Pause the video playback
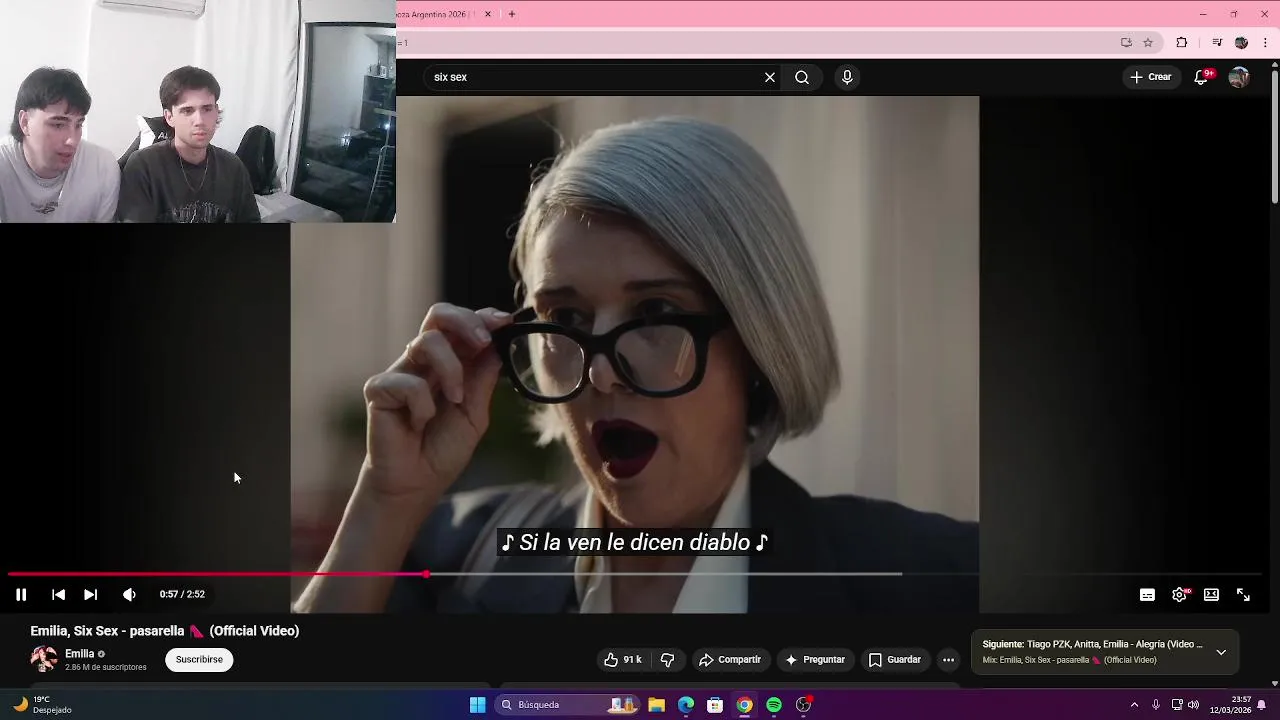 pos(20,594)
